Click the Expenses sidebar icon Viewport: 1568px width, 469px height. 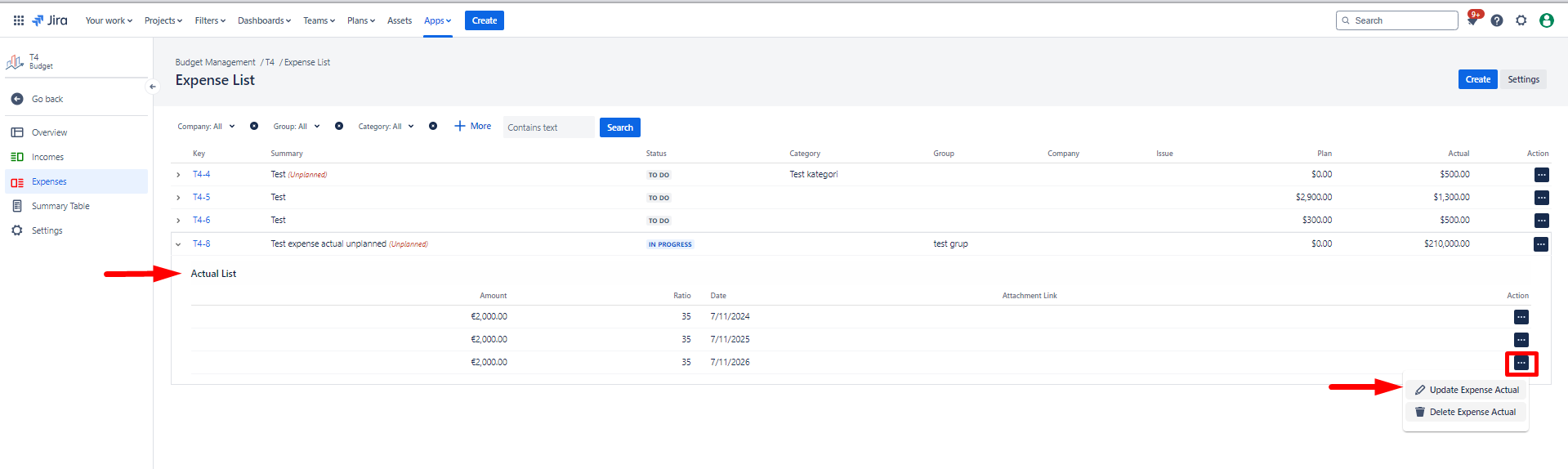click(x=17, y=181)
